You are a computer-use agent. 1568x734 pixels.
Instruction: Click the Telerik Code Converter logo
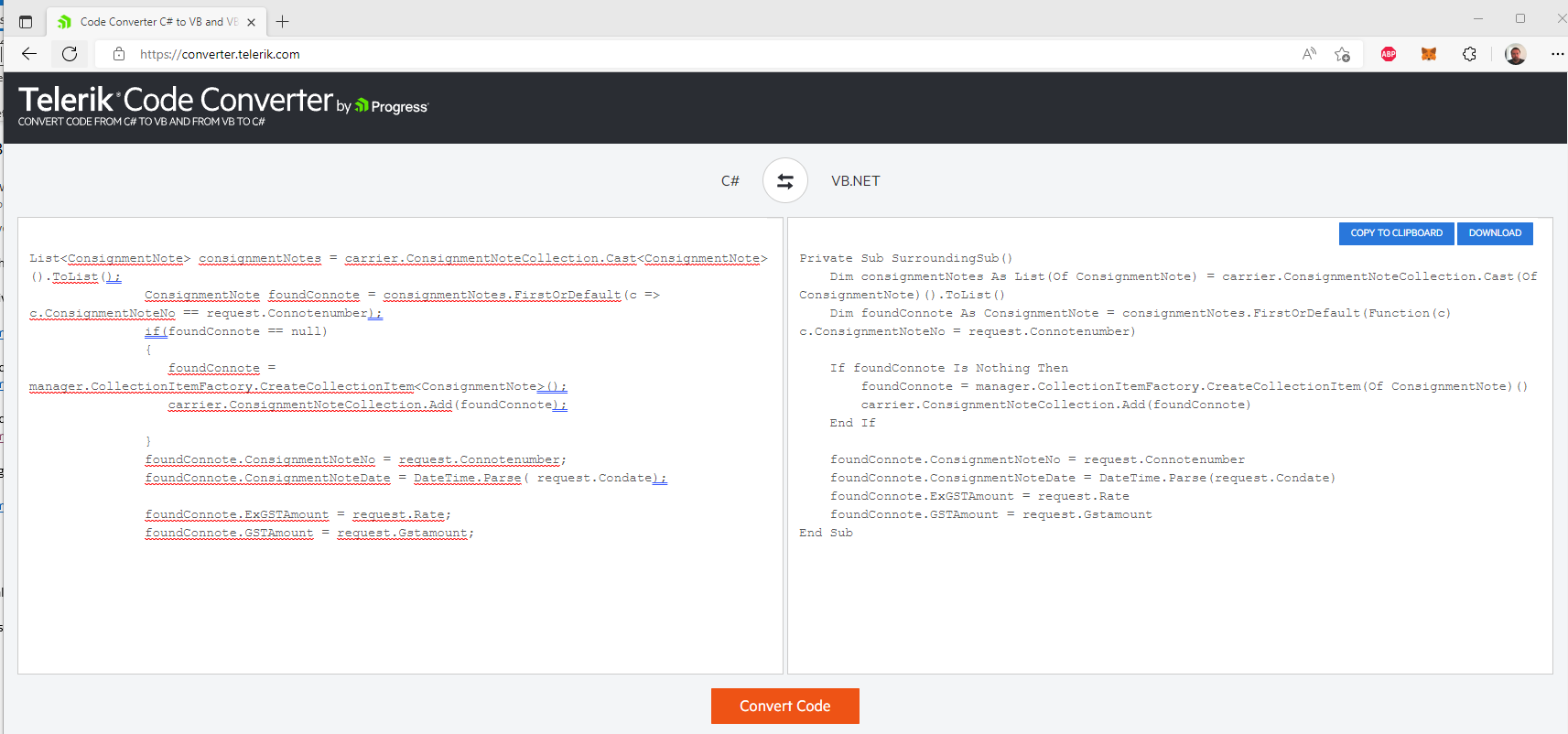click(x=176, y=101)
